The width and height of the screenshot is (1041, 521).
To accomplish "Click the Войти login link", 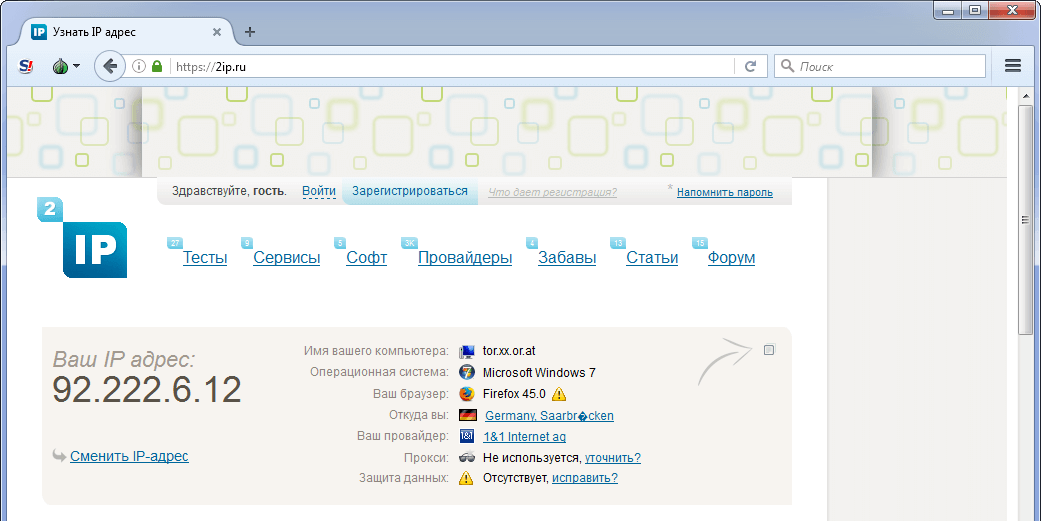I will (319, 191).
